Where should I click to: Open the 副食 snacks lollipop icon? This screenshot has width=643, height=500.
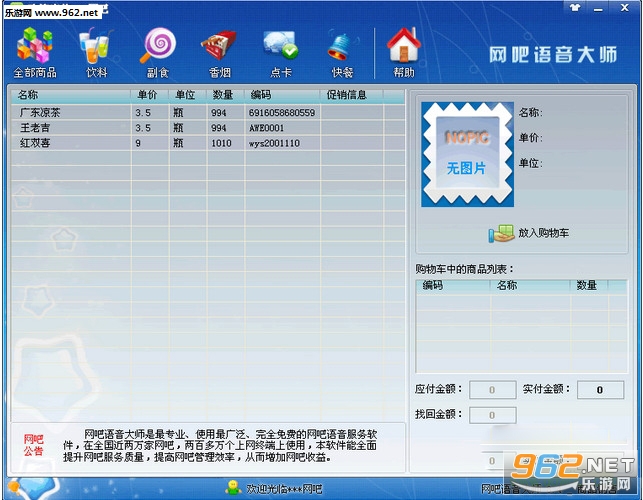click(x=158, y=53)
